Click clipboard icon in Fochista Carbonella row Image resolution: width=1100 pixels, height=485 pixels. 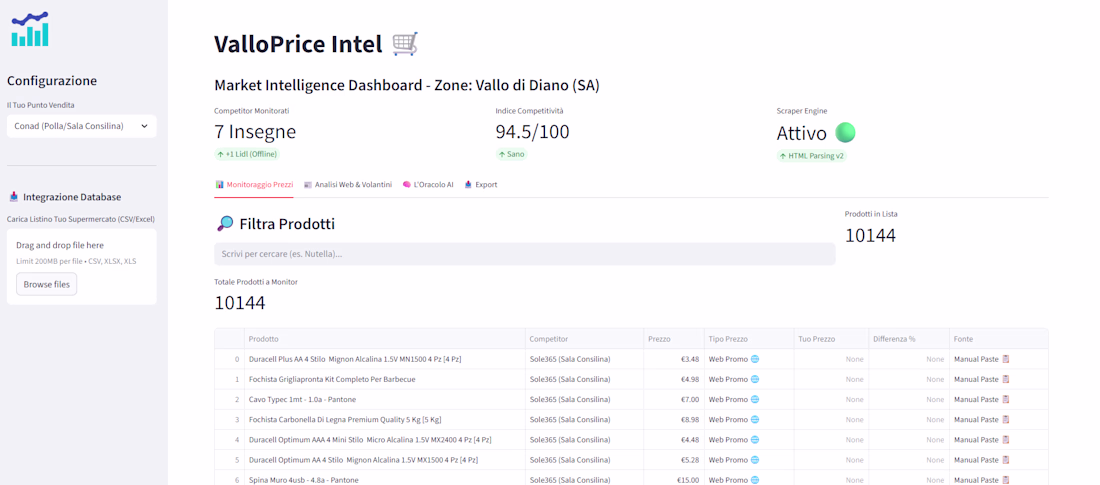click(x=1006, y=419)
